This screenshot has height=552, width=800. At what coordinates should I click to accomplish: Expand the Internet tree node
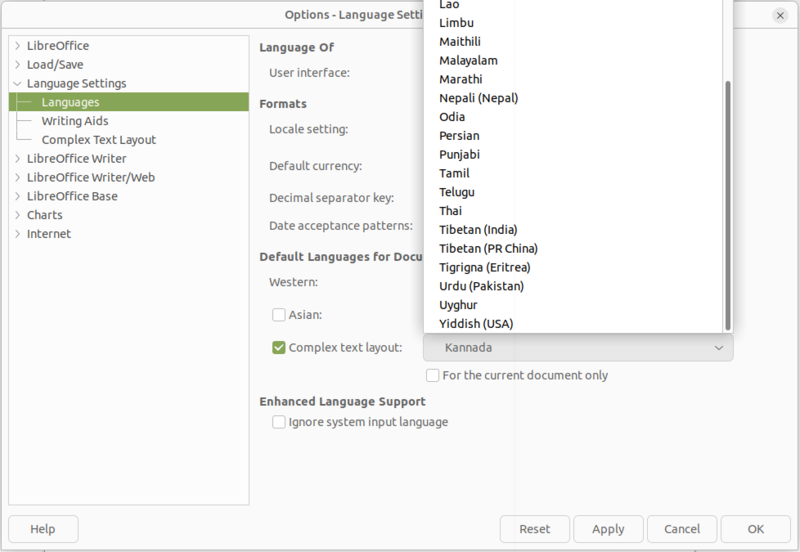pos(17,234)
